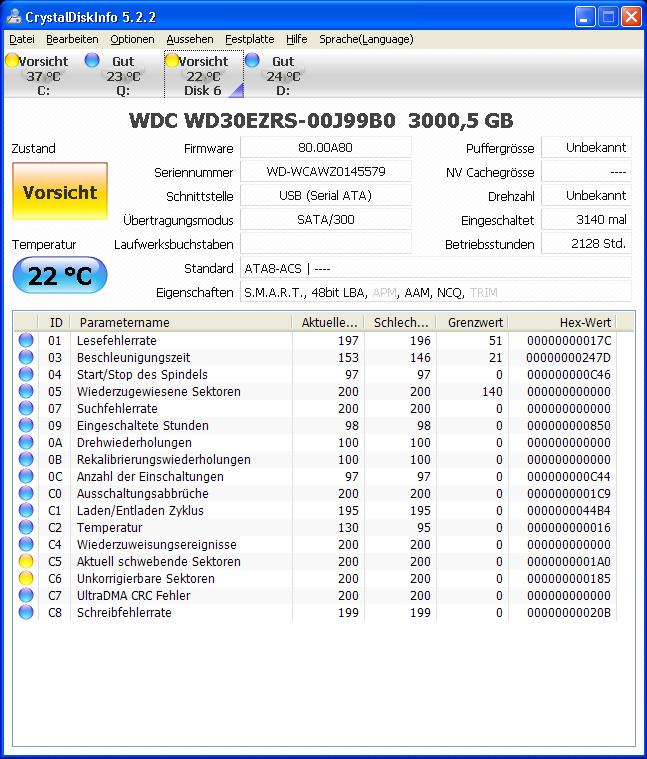This screenshot has width=647, height=759.
Task: Click the CrystalDiskInfo title bar icon
Action: coord(14,17)
